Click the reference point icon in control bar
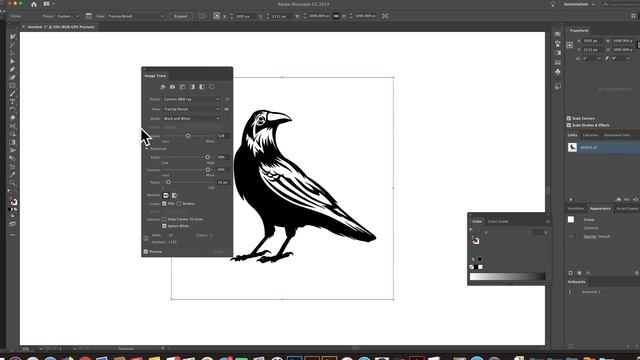The image size is (640, 360). coord(217,16)
